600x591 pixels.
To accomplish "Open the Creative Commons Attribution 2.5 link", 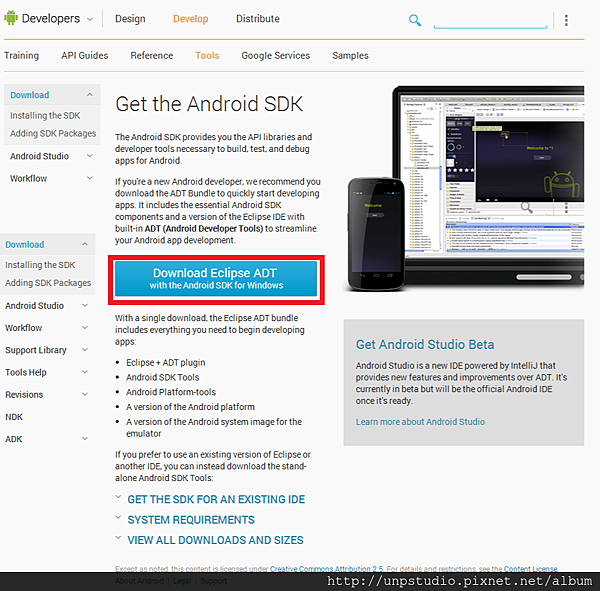I will [326, 569].
